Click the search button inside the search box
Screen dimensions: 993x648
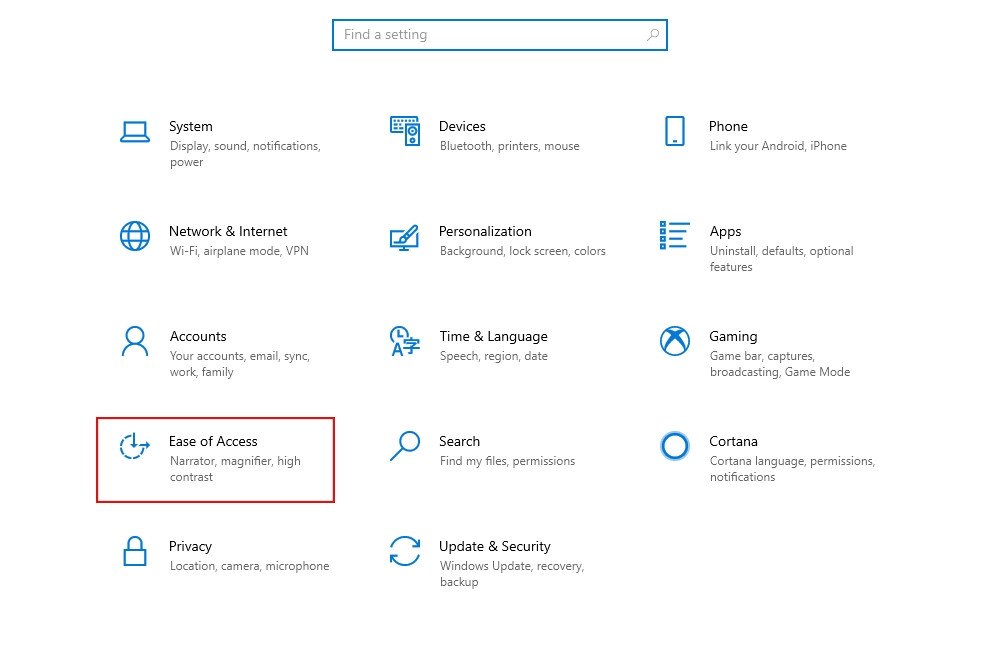[x=655, y=34]
